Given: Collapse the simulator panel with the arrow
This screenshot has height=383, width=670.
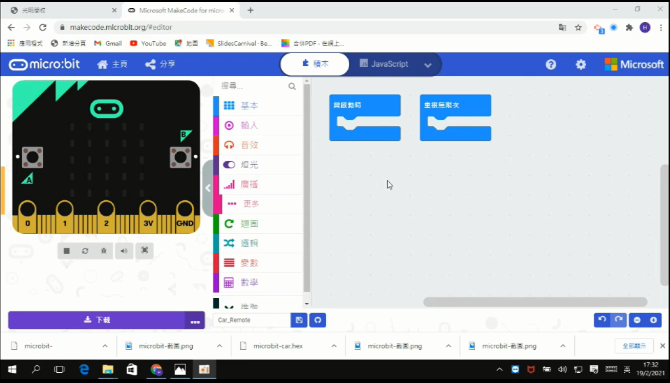Looking at the screenshot, I should 208,188.
